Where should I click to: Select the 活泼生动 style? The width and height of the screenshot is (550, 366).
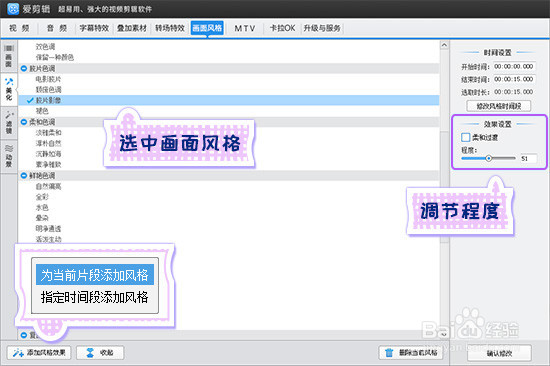pos(48,239)
